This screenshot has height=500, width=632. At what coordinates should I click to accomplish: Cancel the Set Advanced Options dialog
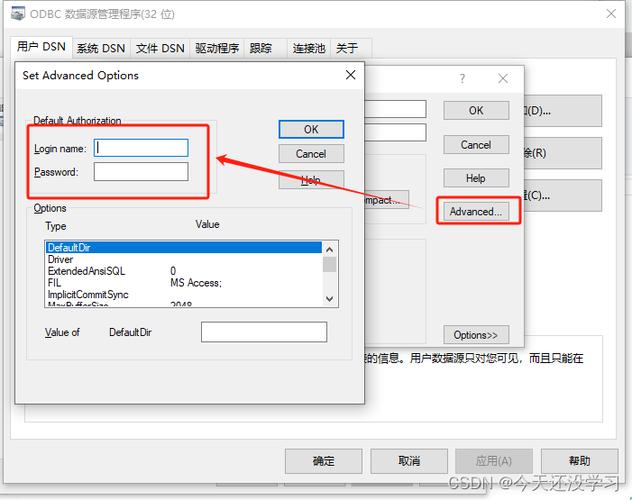click(x=311, y=154)
